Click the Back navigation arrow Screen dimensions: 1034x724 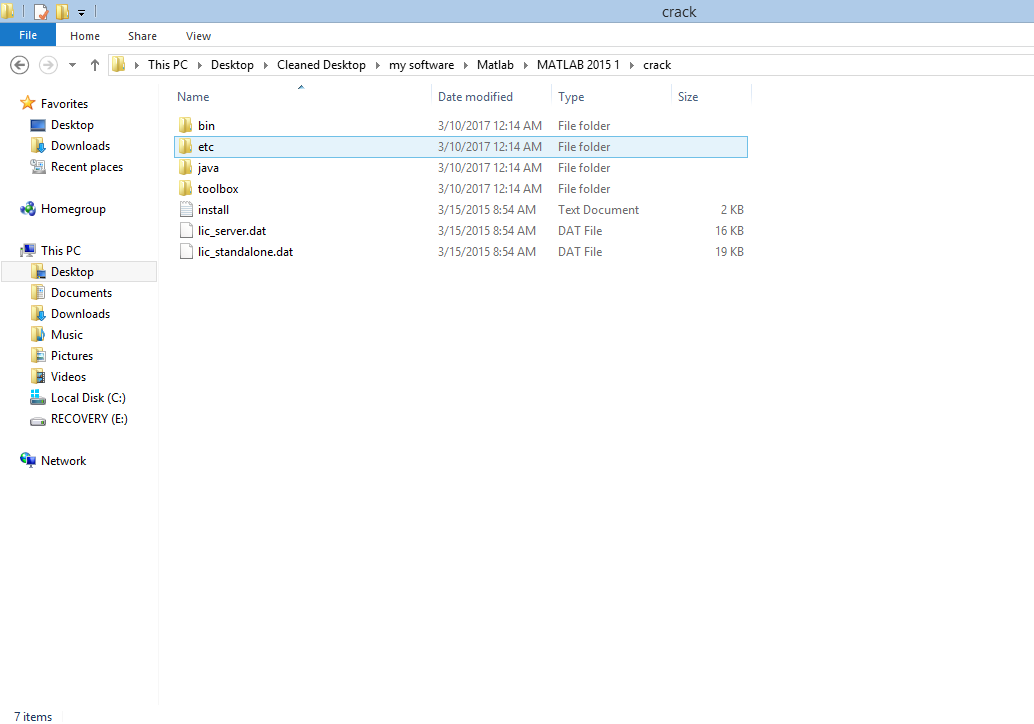click(x=20, y=65)
